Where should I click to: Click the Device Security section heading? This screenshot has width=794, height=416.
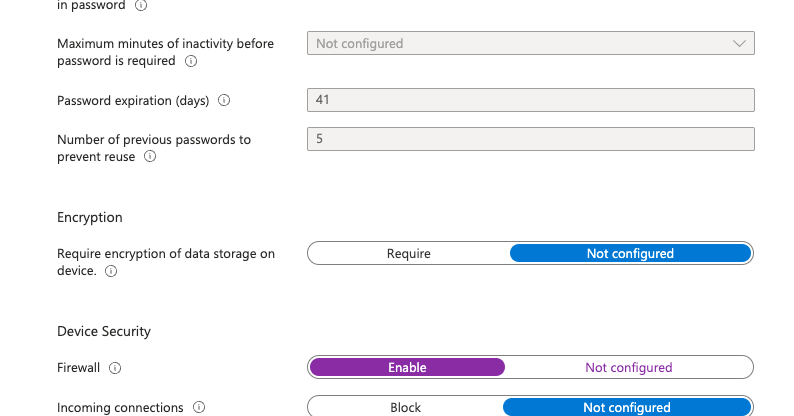(104, 331)
